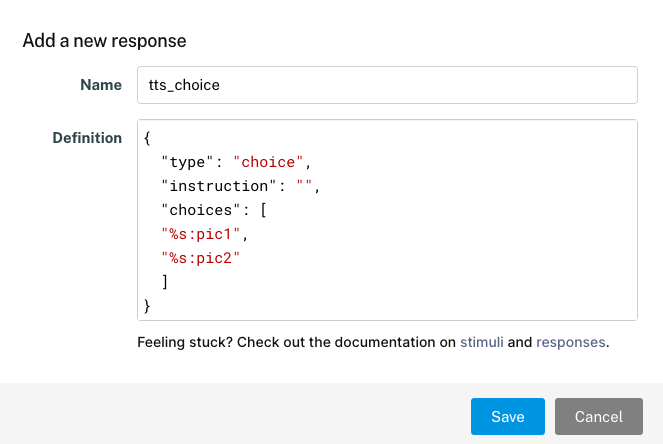Viewport: 663px width, 444px height.
Task: Click the opening square bracket after choices
Action: click(263, 210)
